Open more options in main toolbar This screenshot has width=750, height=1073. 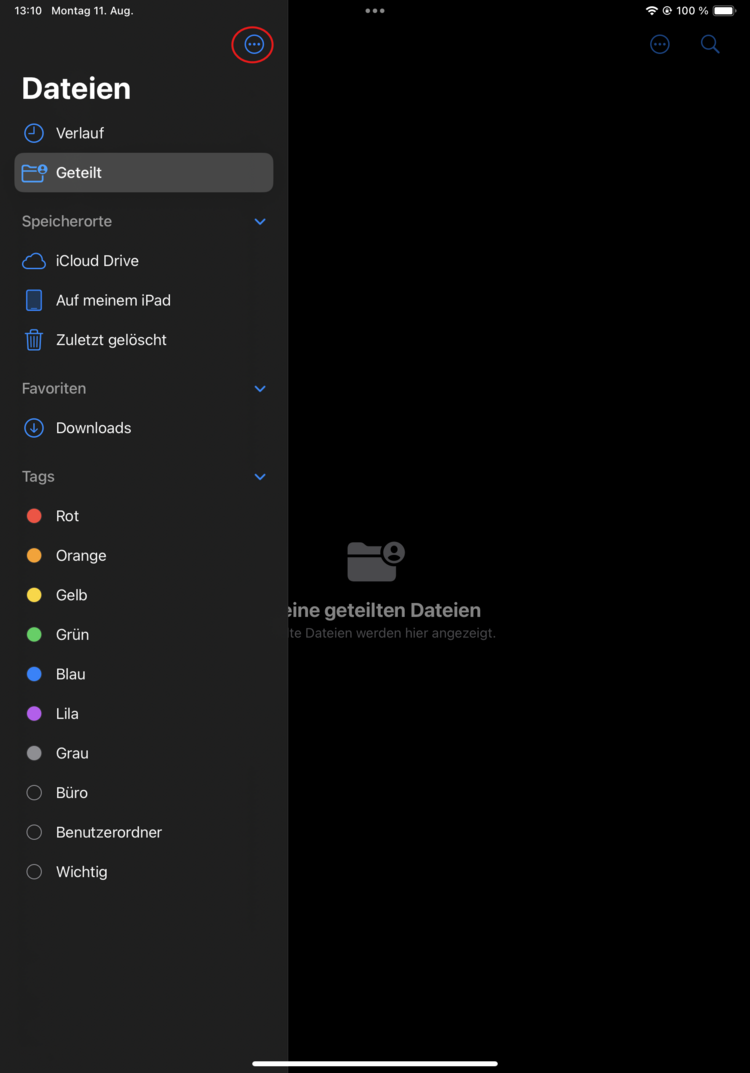(x=660, y=45)
